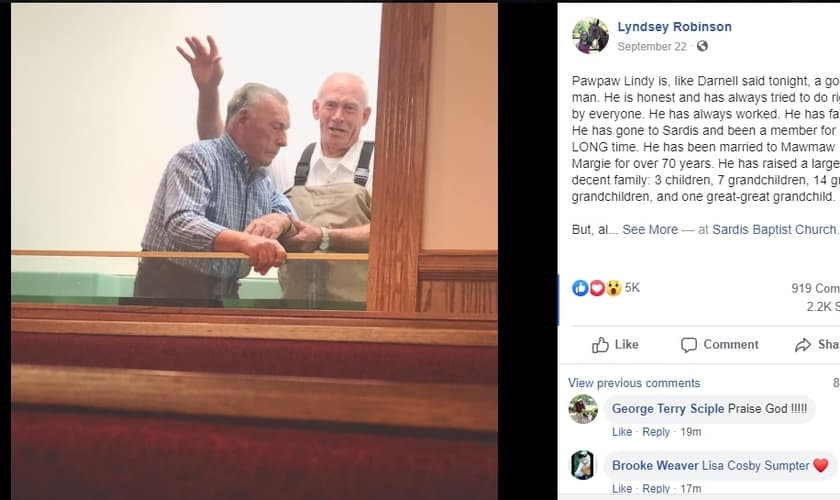Click Lyndsey Robinson's profile picture
The image size is (840, 500).
(590, 36)
